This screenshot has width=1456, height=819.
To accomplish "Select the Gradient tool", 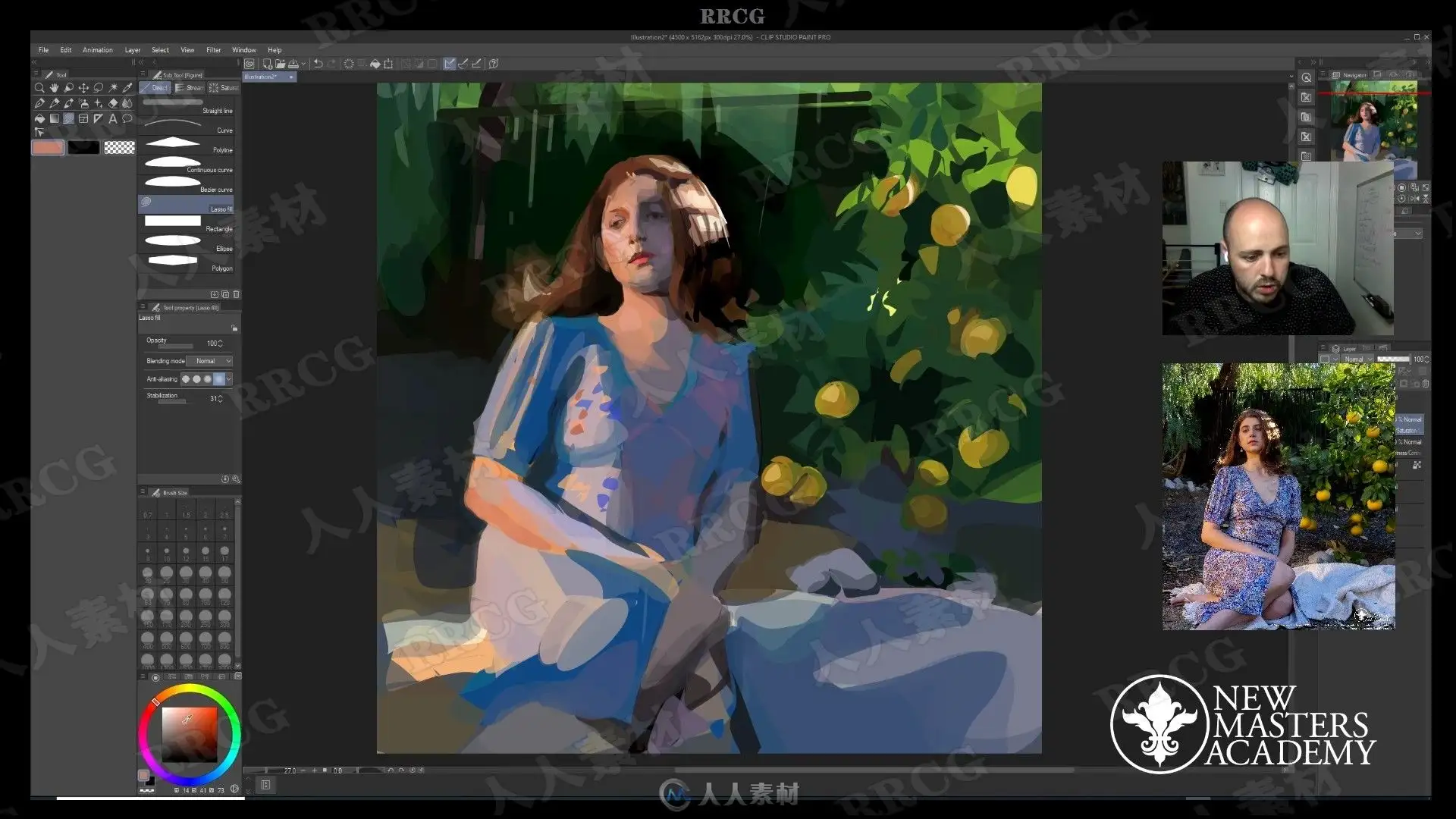I will [x=54, y=118].
